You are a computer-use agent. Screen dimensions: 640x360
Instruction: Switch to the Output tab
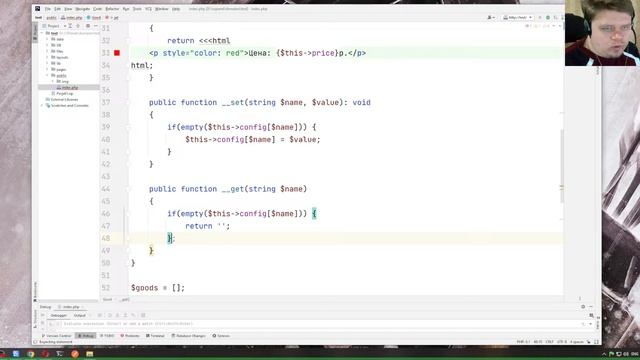point(80,316)
